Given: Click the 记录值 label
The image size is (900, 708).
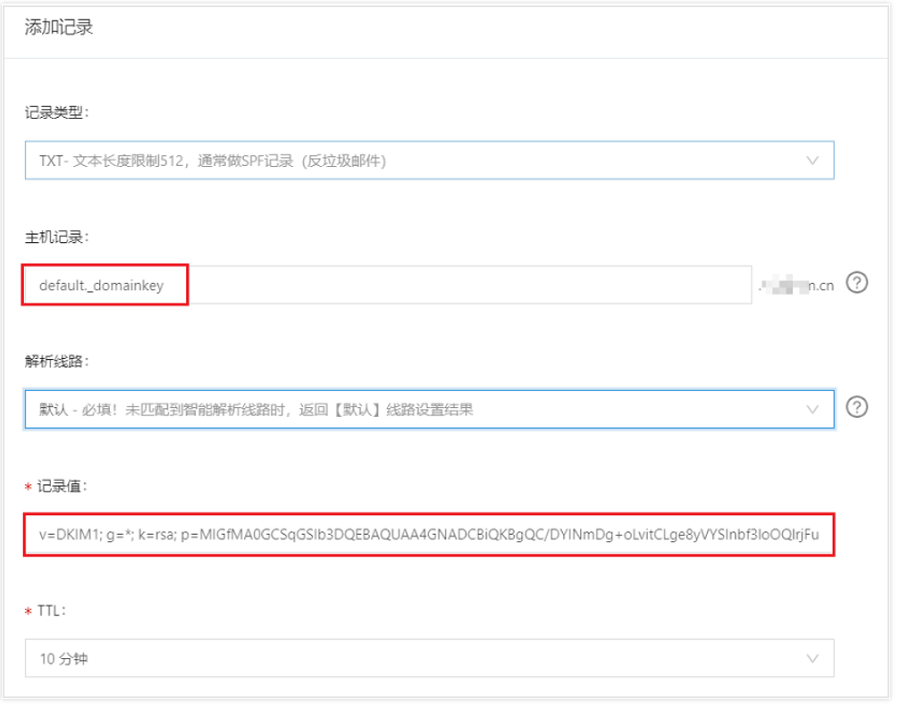Looking at the screenshot, I should tap(62, 486).
